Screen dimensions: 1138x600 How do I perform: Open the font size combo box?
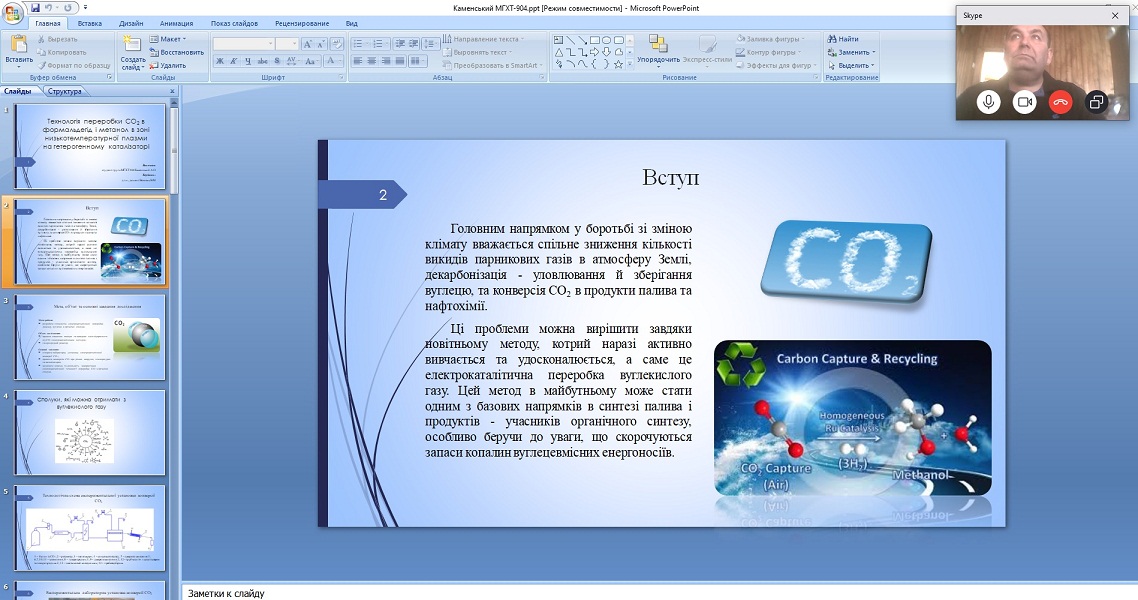coord(287,44)
